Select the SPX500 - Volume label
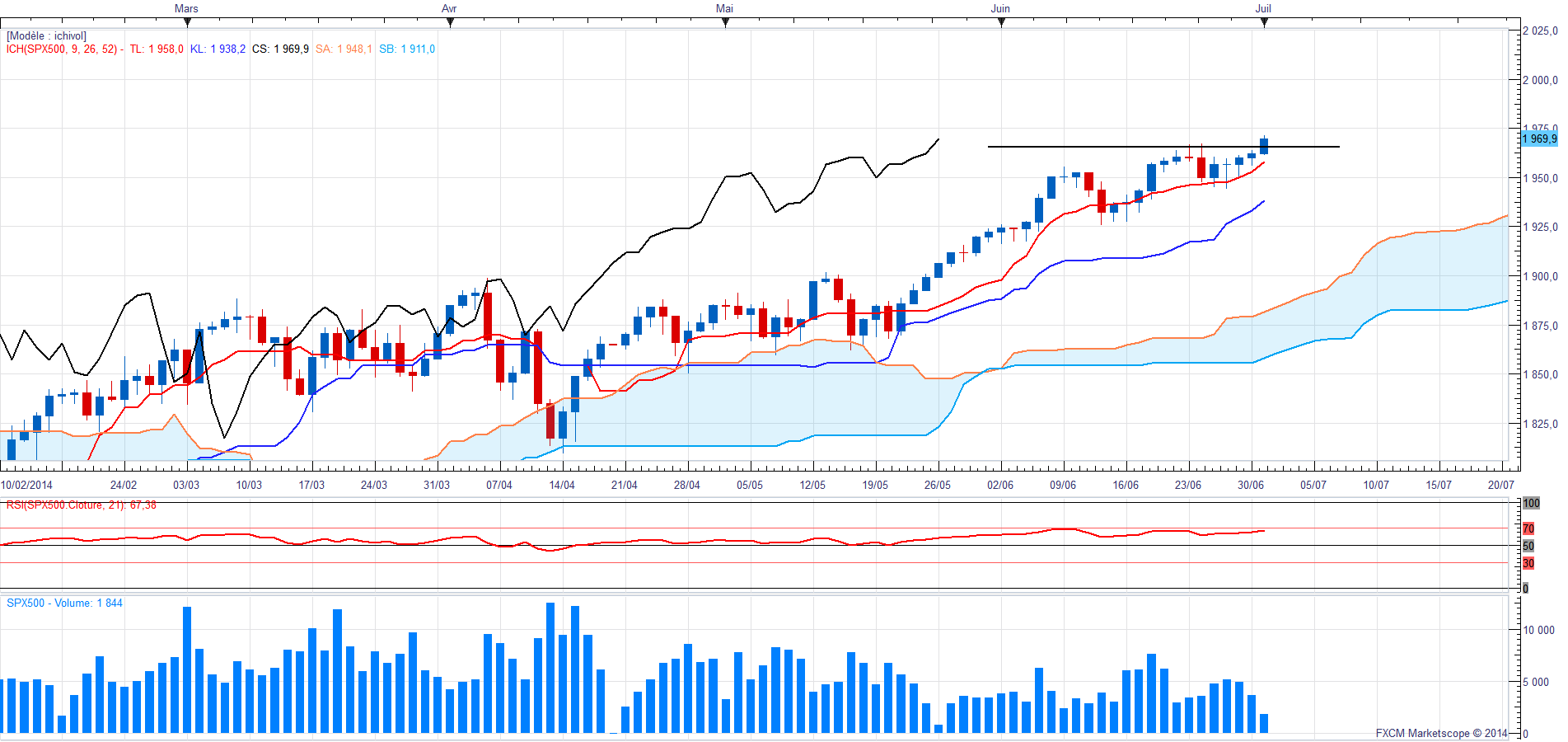 point(64,603)
